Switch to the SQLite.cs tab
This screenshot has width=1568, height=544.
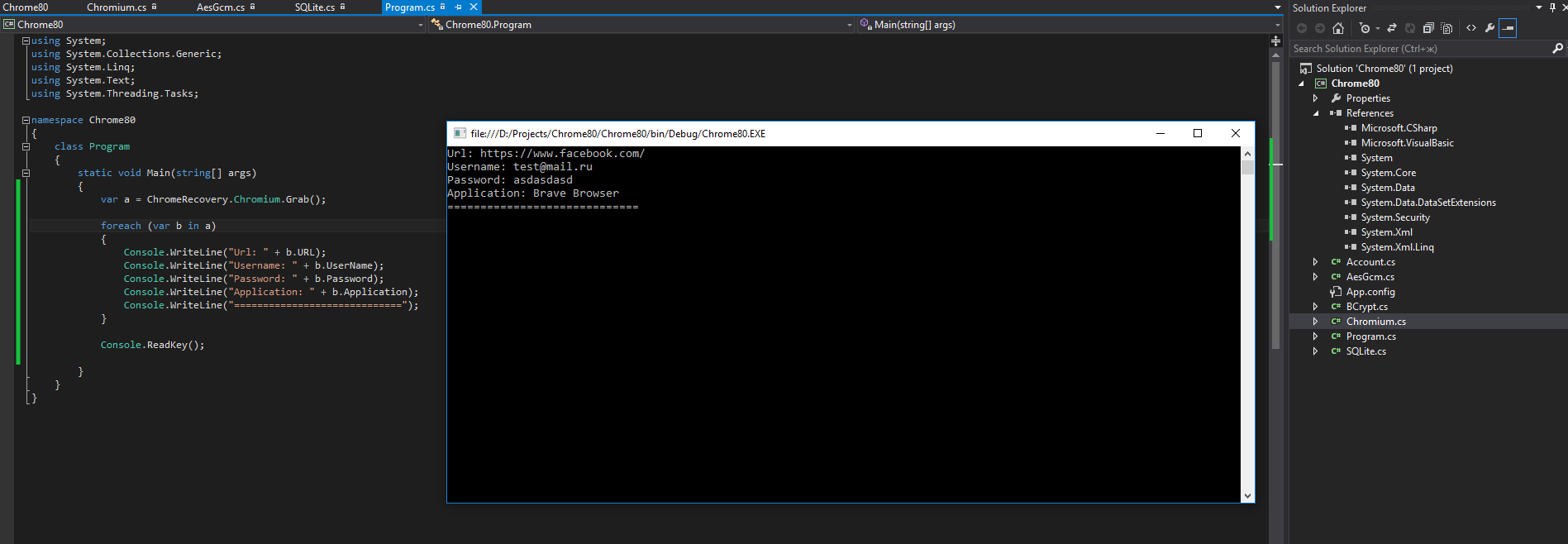tap(315, 7)
